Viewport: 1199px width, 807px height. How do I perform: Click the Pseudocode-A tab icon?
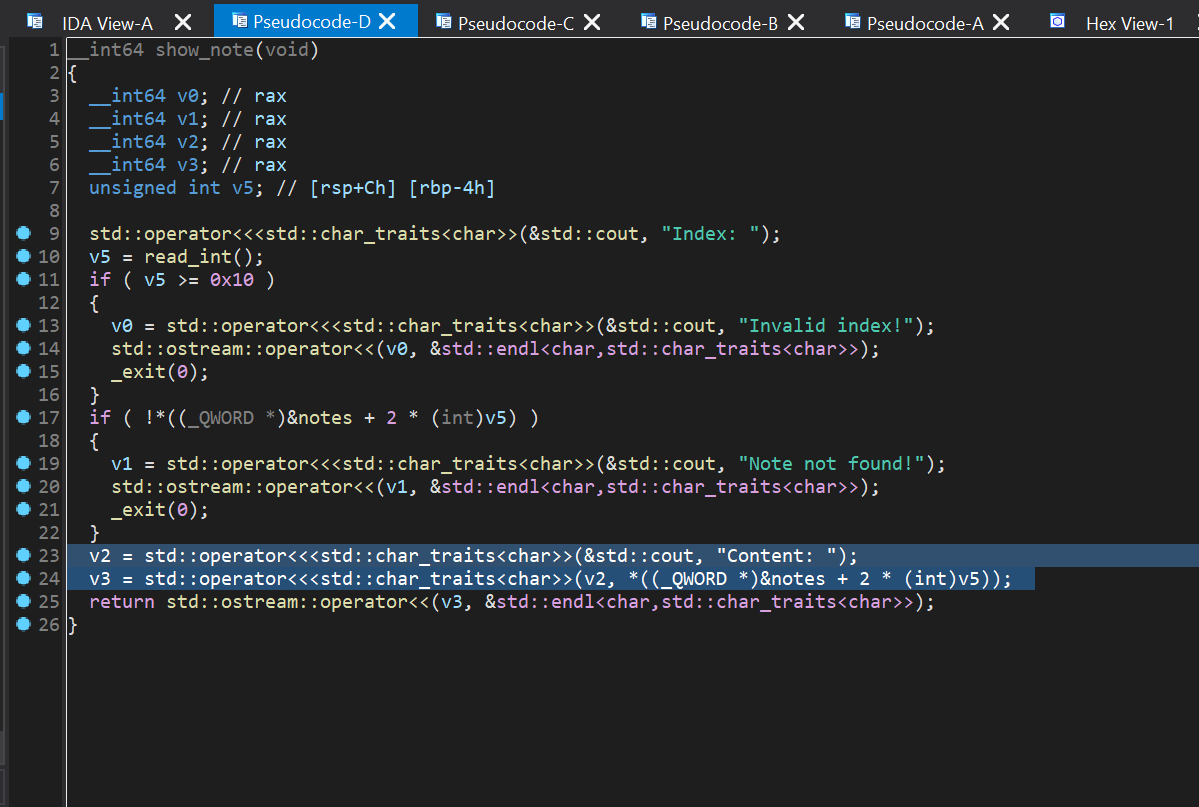coord(852,21)
